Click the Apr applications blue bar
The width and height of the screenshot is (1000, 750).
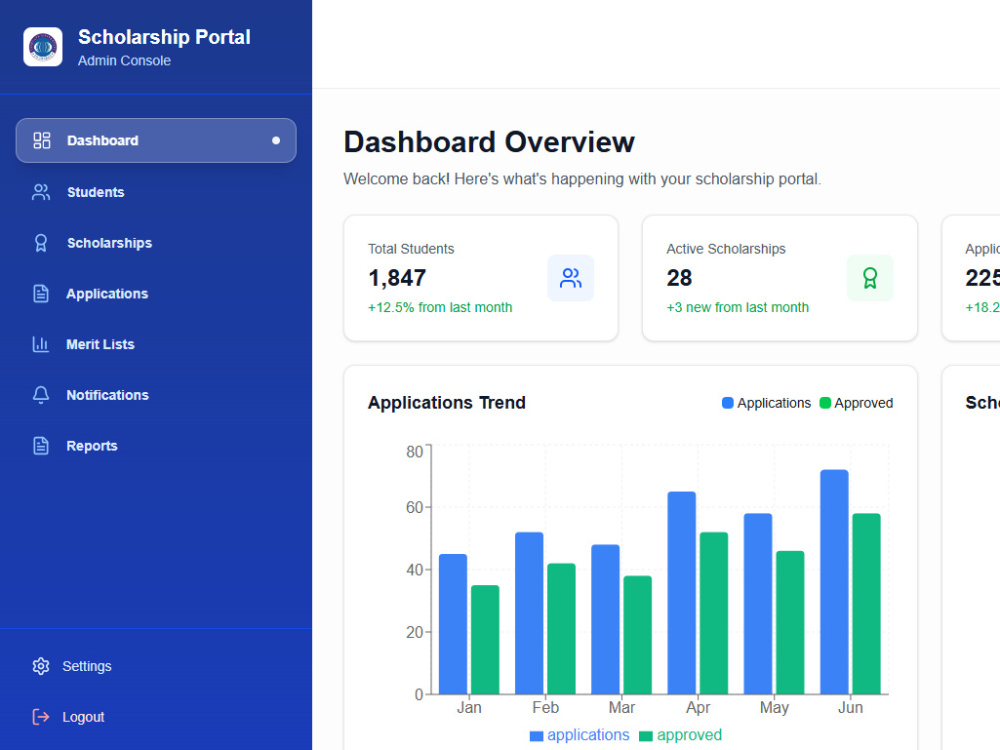681,592
